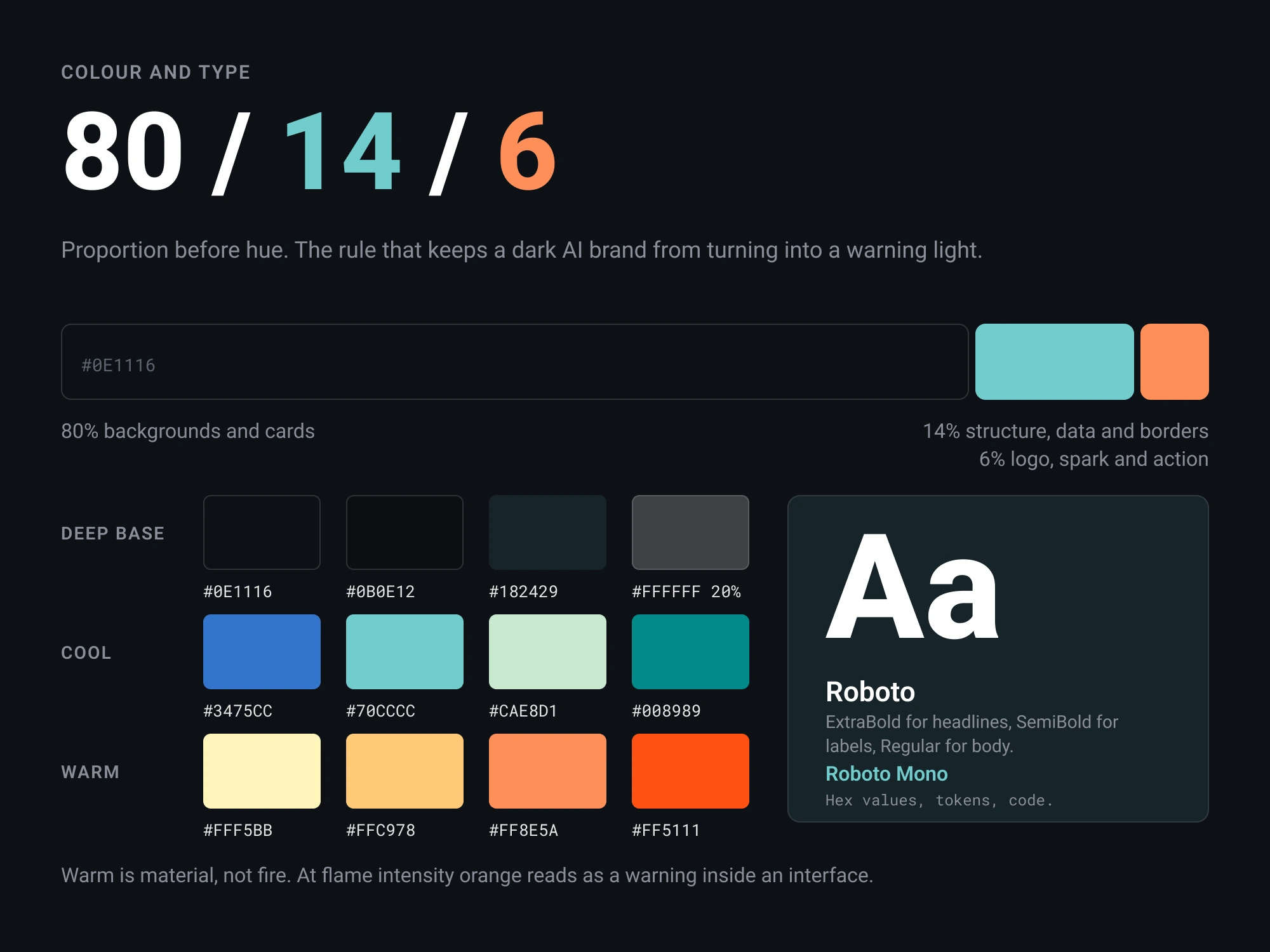This screenshot has height=952, width=1270.
Task: Click the teal '14' headline number
Action: pyautogui.click(x=343, y=151)
